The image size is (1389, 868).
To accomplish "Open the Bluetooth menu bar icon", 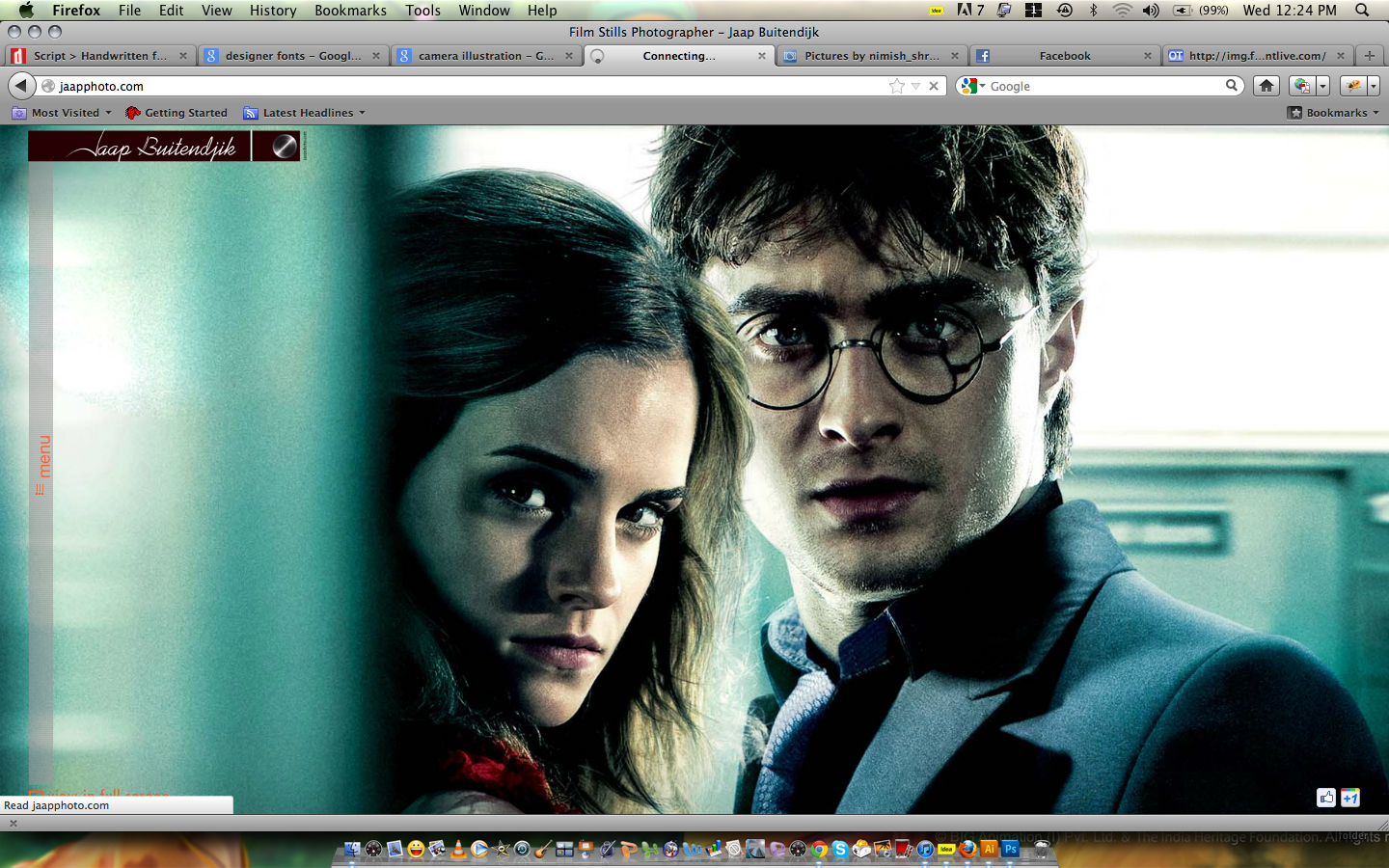I will (1094, 11).
